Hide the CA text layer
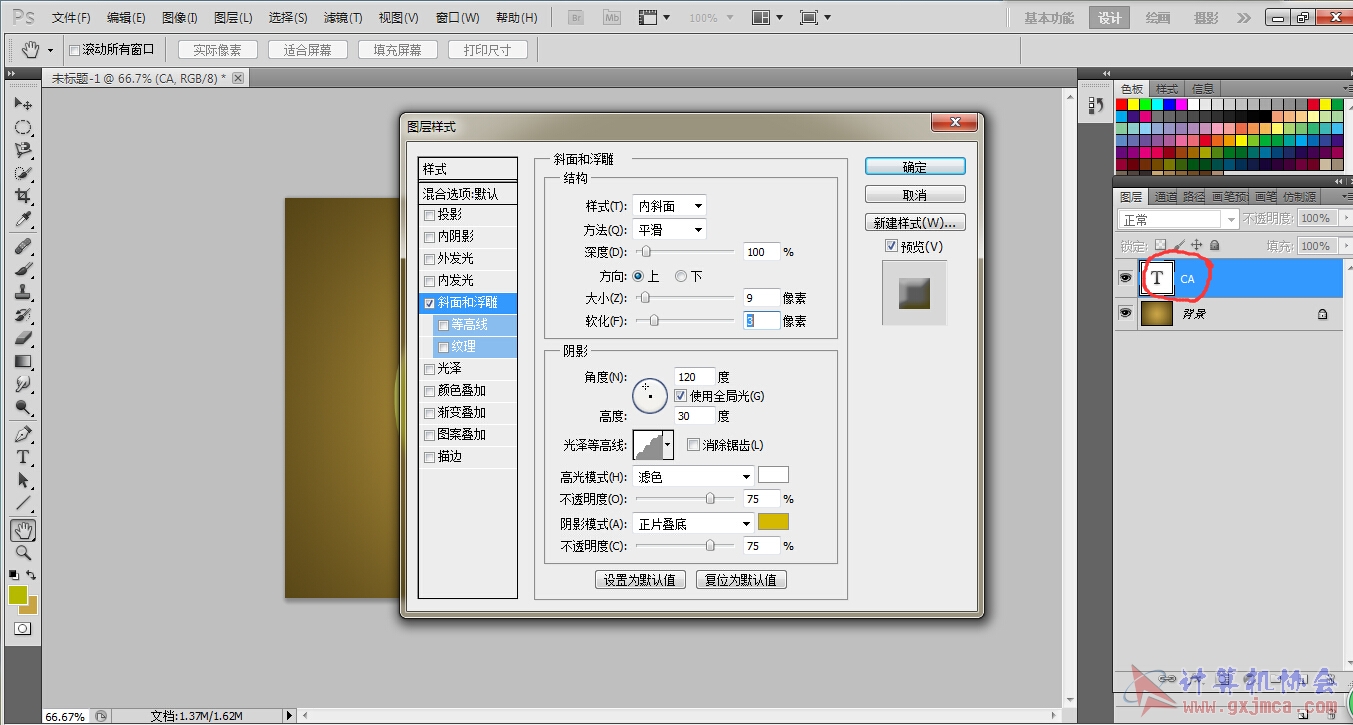Image resolution: width=1353 pixels, height=725 pixels. [1125, 279]
